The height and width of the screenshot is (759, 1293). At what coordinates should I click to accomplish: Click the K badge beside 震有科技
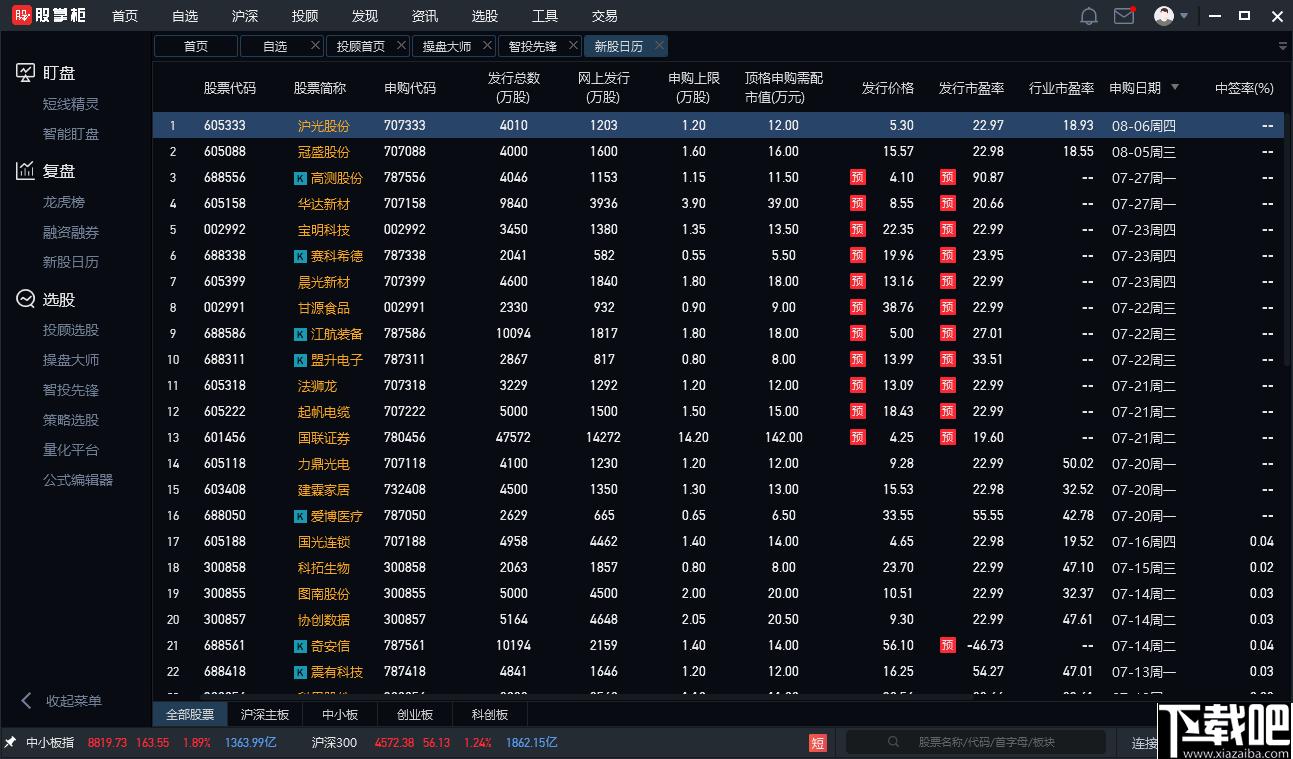[x=300, y=672]
